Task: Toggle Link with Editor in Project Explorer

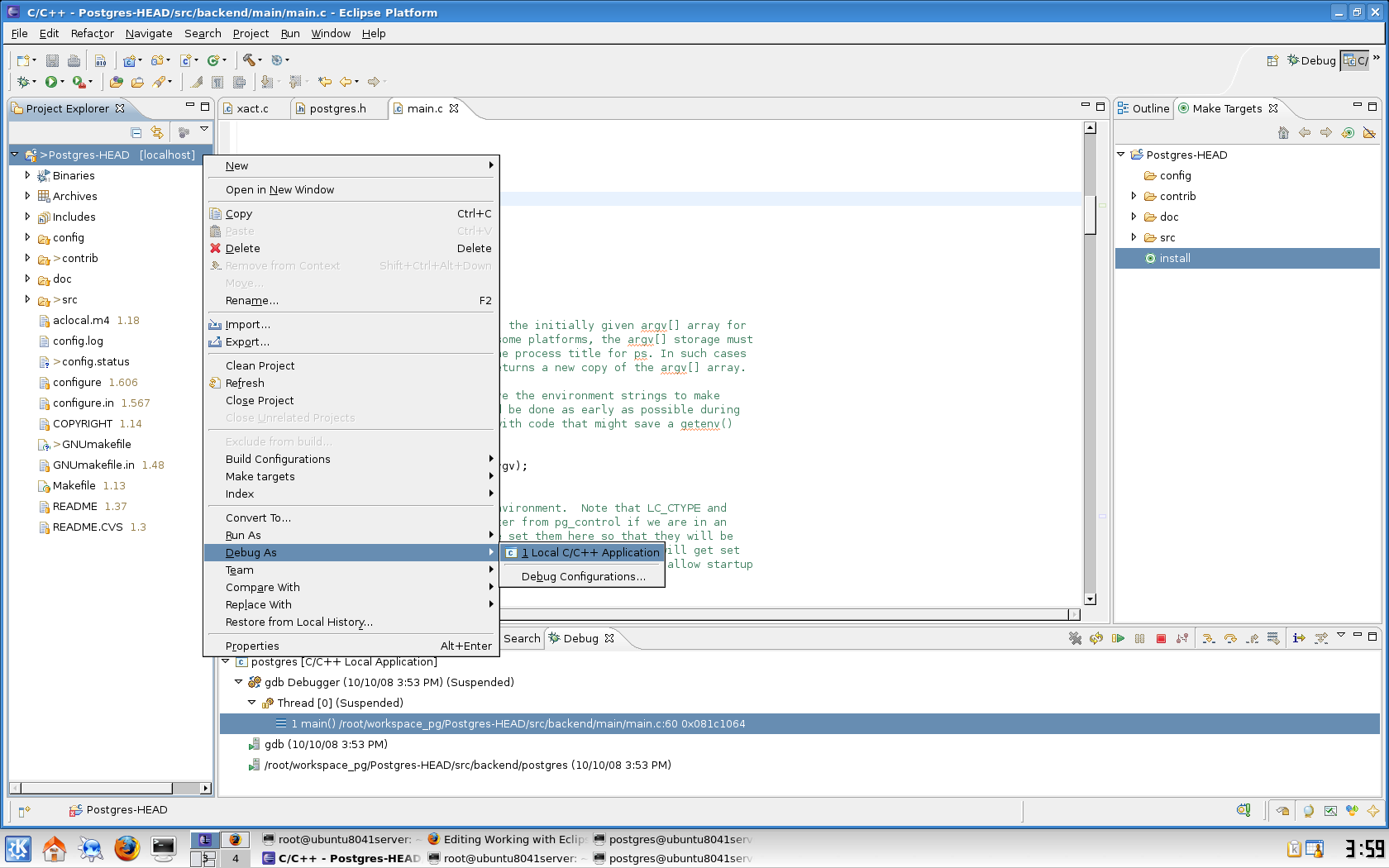Action: coord(157,132)
